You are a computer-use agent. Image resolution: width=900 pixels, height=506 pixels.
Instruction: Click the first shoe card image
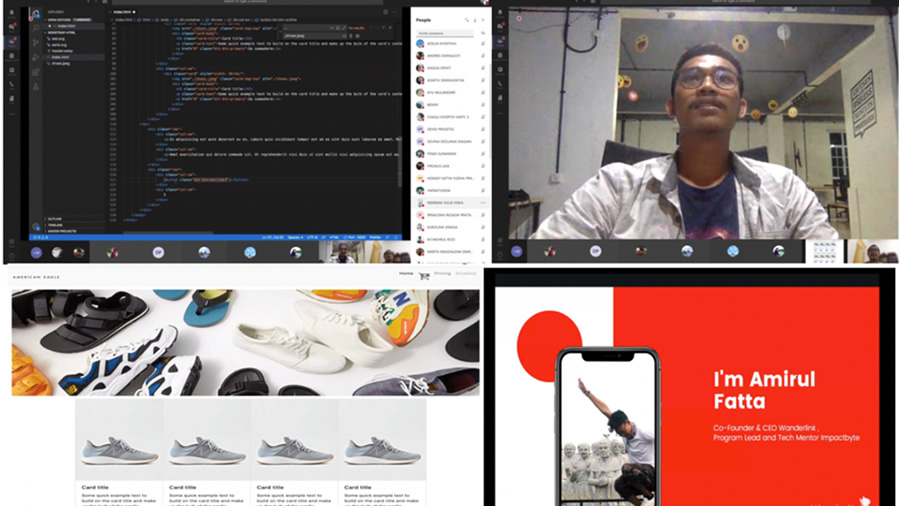click(119, 448)
